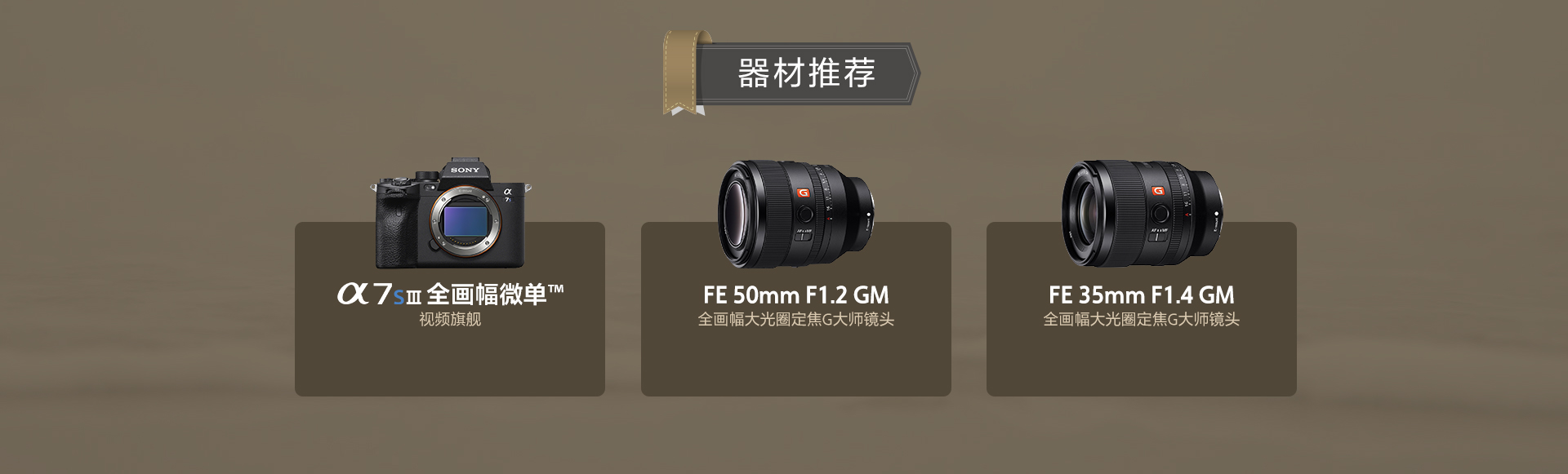
Task: Click 全画幅大光圈定焦G大师镜头 under the 35mm lens
Action: [x=1142, y=319]
